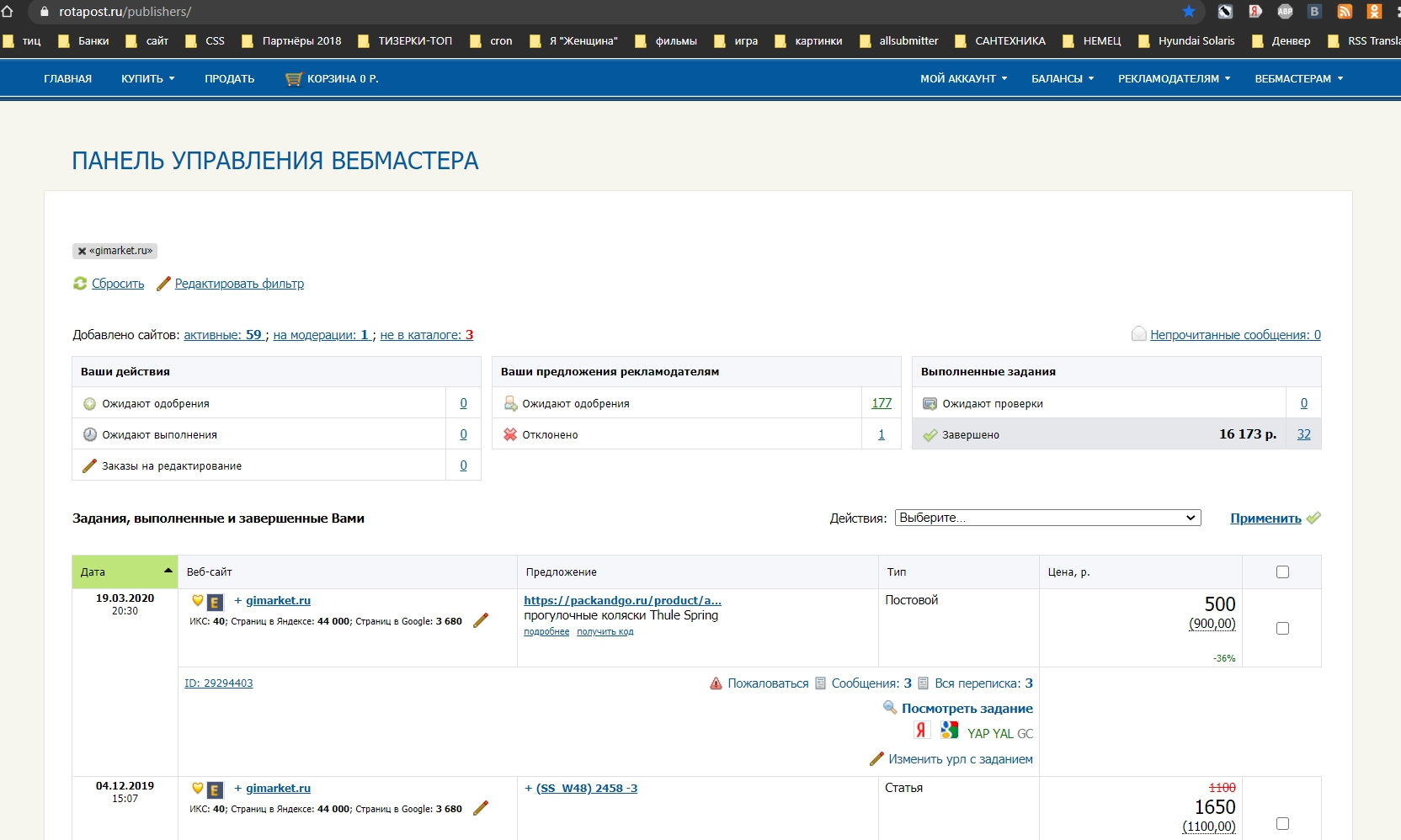Click the shopping cart icon in the navigation bar

[294, 79]
